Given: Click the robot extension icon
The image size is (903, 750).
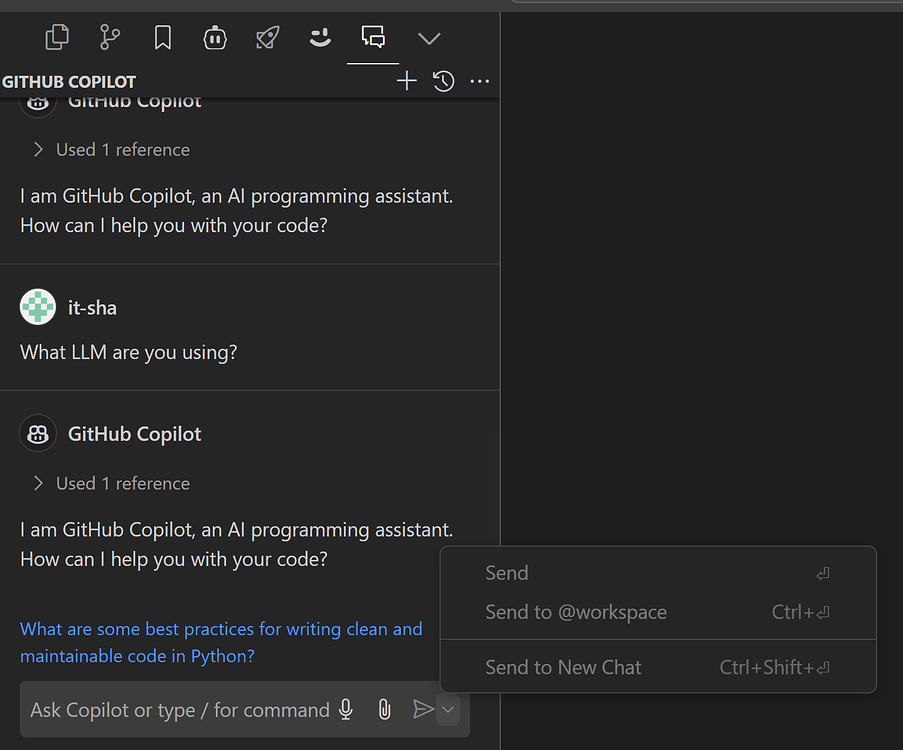Looking at the screenshot, I should (215, 38).
